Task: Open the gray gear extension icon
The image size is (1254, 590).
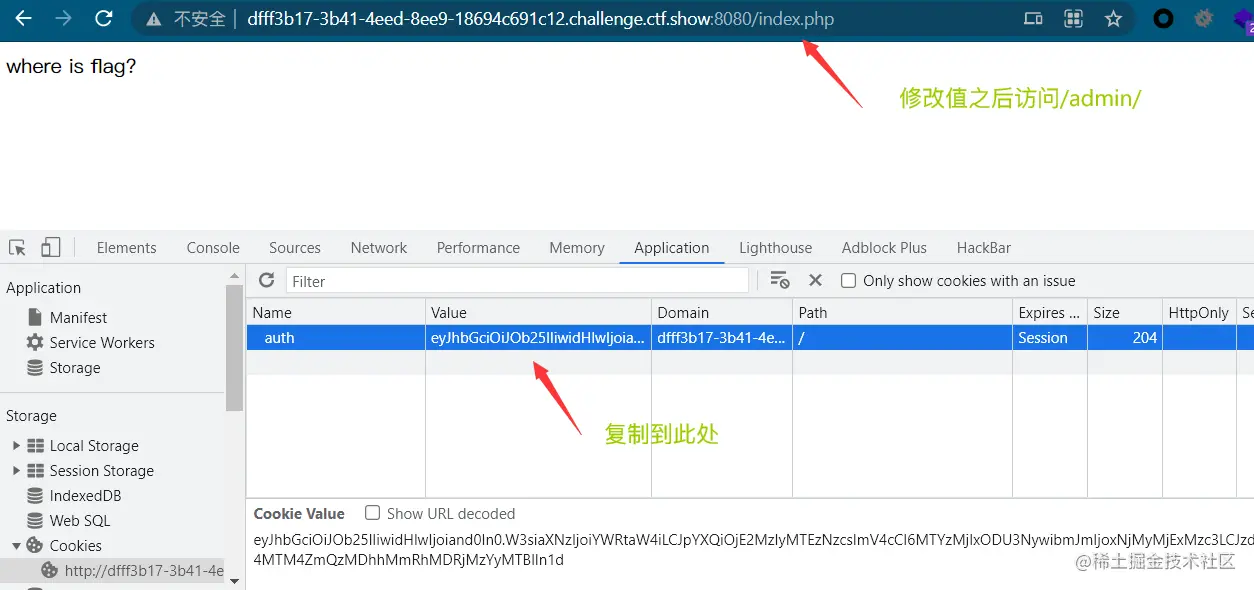Action: tap(1204, 19)
